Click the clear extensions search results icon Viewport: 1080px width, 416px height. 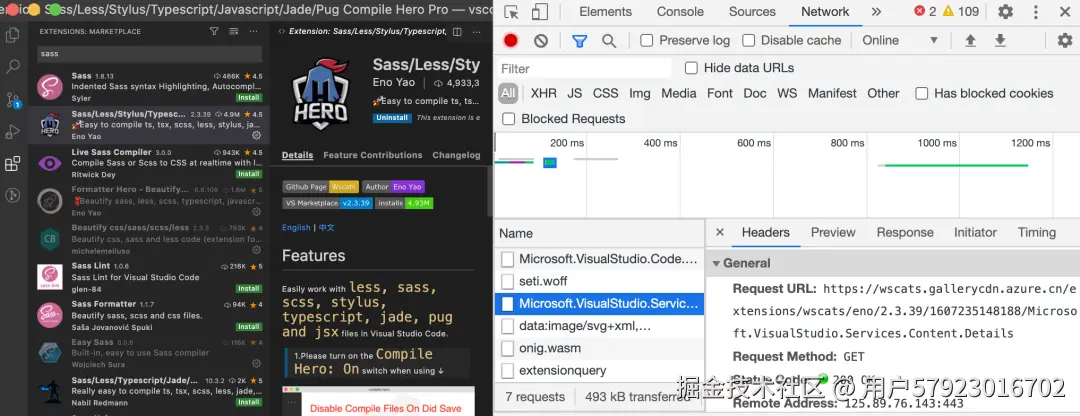[234, 32]
